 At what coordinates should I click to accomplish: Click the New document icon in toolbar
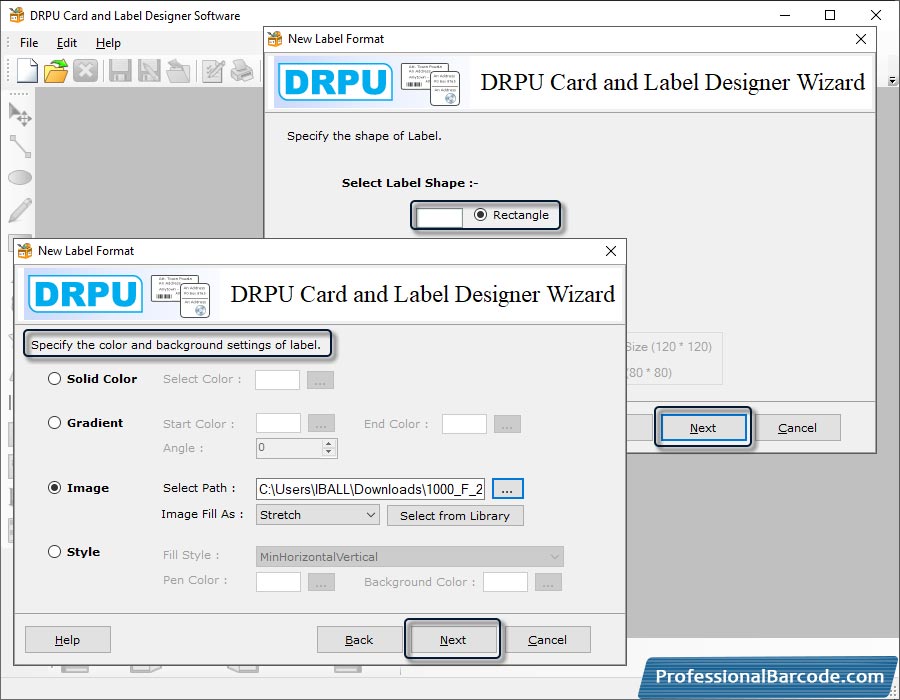point(27,71)
